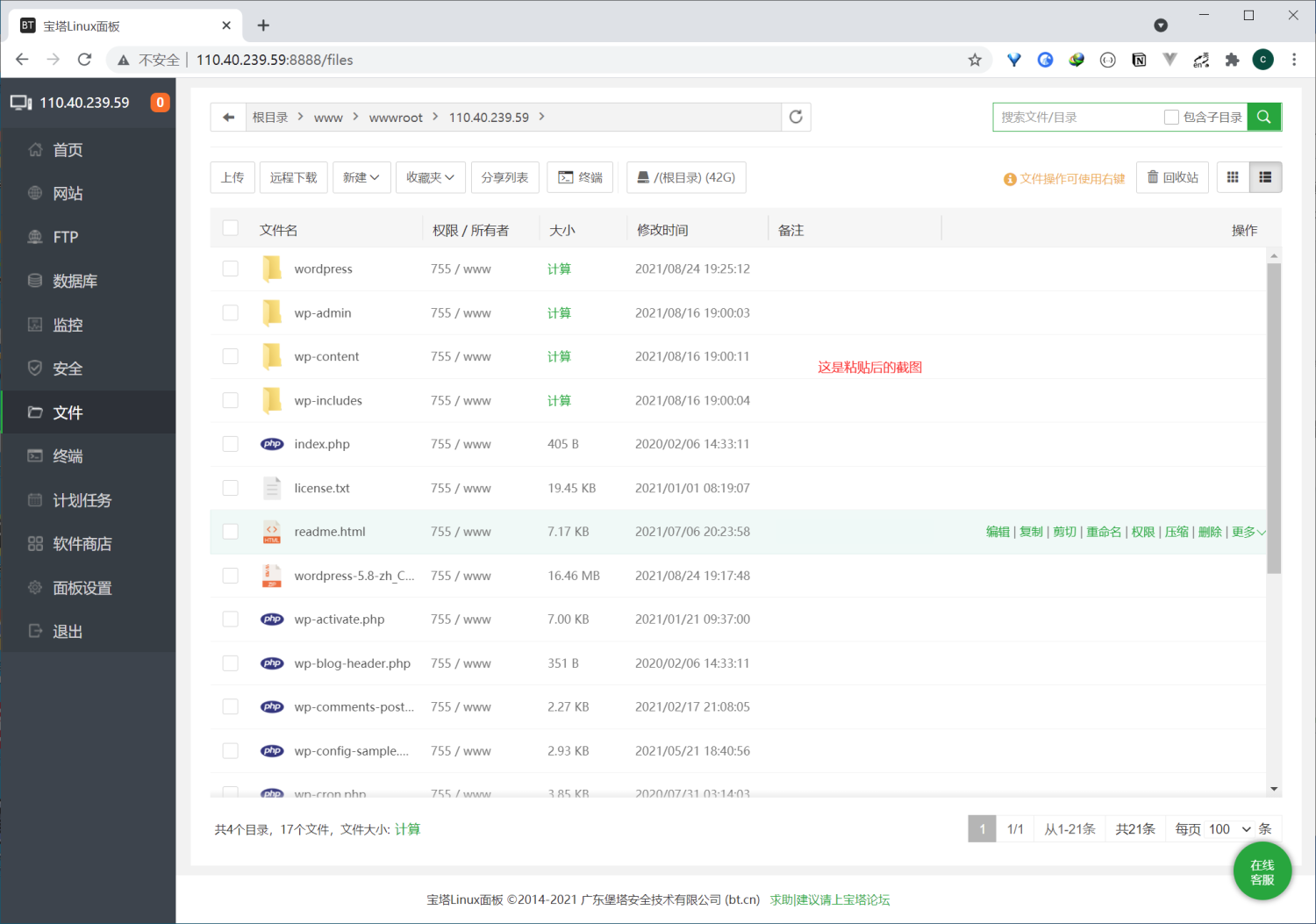Open the per-page count dropdown 100
The width and height of the screenshot is (1316, 924).
click(x=1229, y=829)
